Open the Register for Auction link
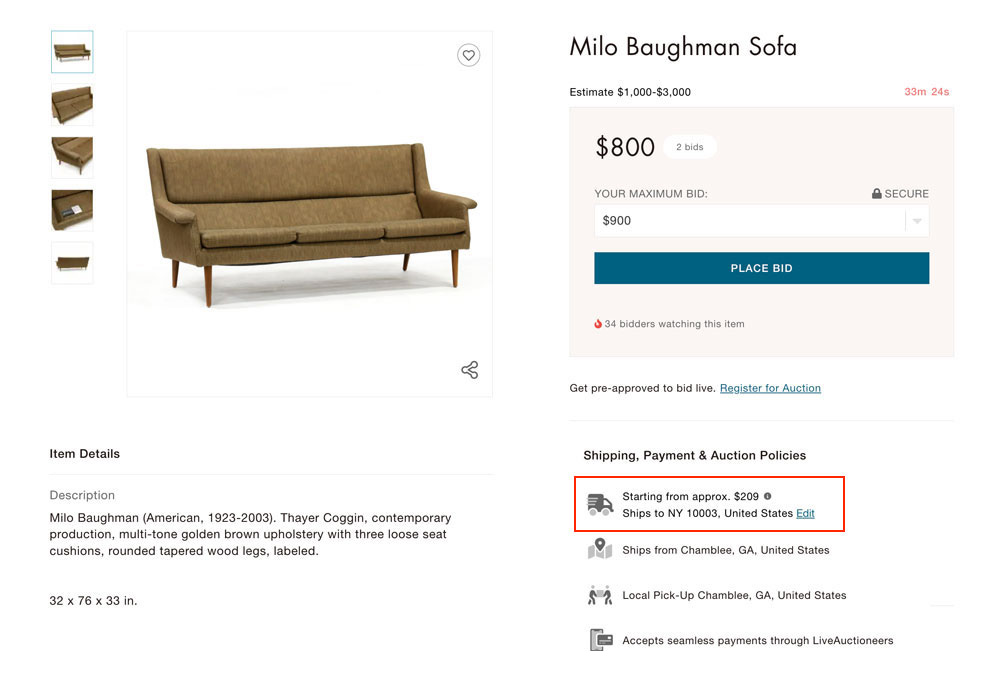Screen dimensions: 1000x700 [x=770, y=388]
